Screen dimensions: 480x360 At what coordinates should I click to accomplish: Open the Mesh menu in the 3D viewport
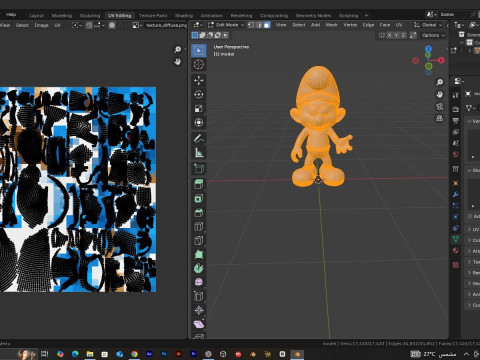pos(331,25)
